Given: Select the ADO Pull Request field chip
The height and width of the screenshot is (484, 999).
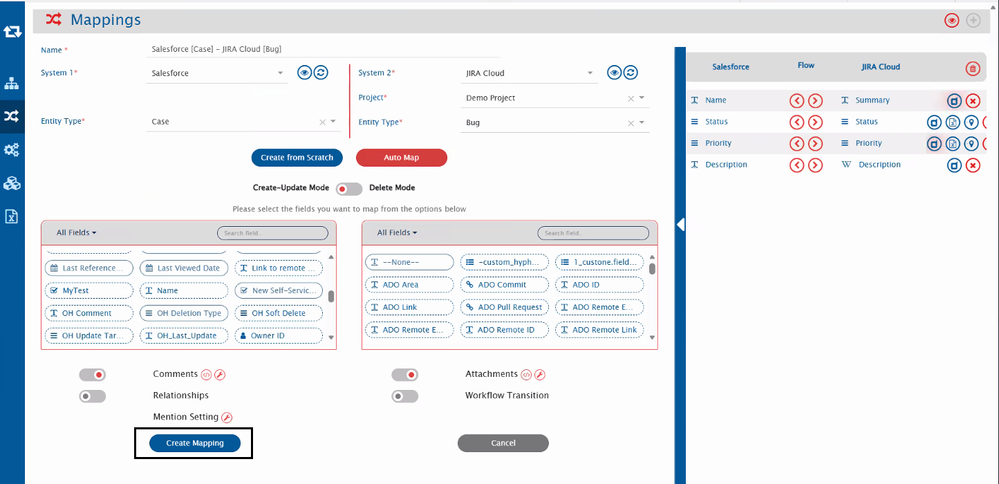Looking at the screenshot, I should coord(504,308).
